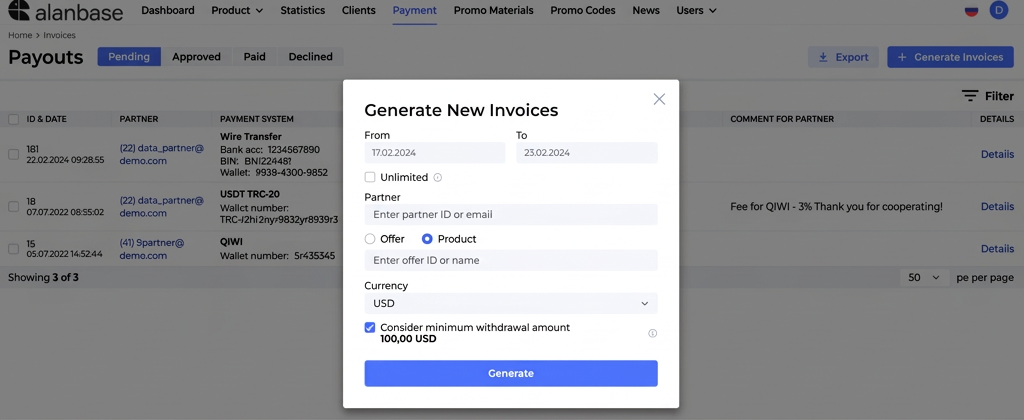Check the row checkbox for invoice 181
1024x420 pixels.
pyautogui.click(x=13, y=154)
